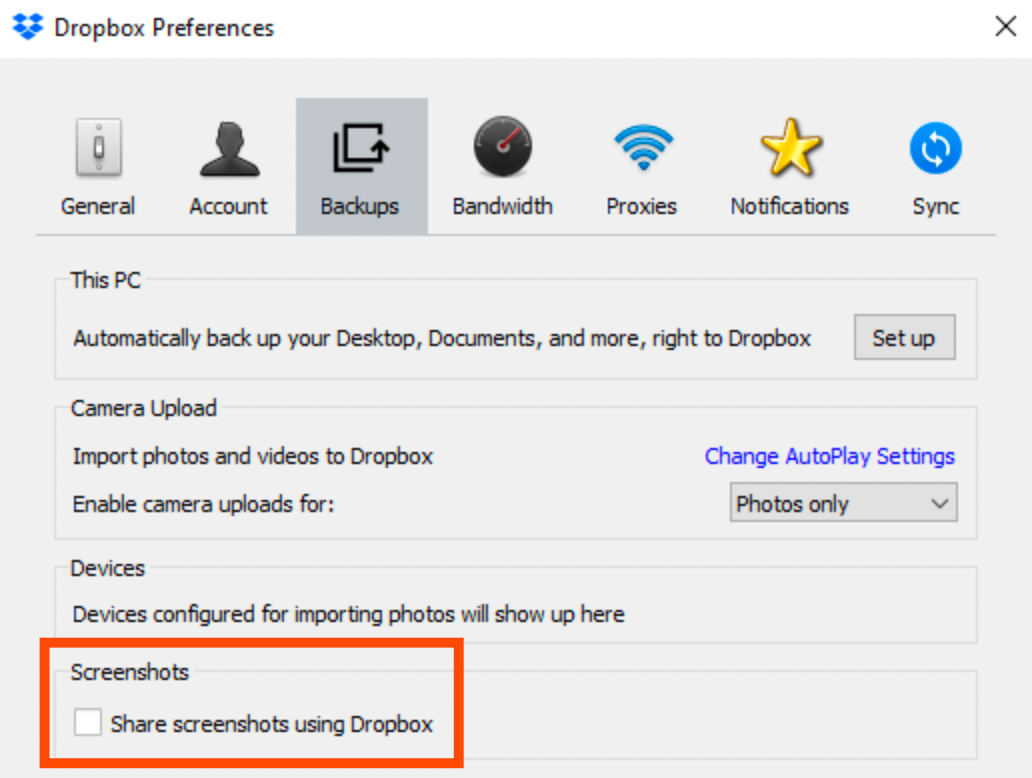Click the 'Screenshots' group label

coord(130,672)
